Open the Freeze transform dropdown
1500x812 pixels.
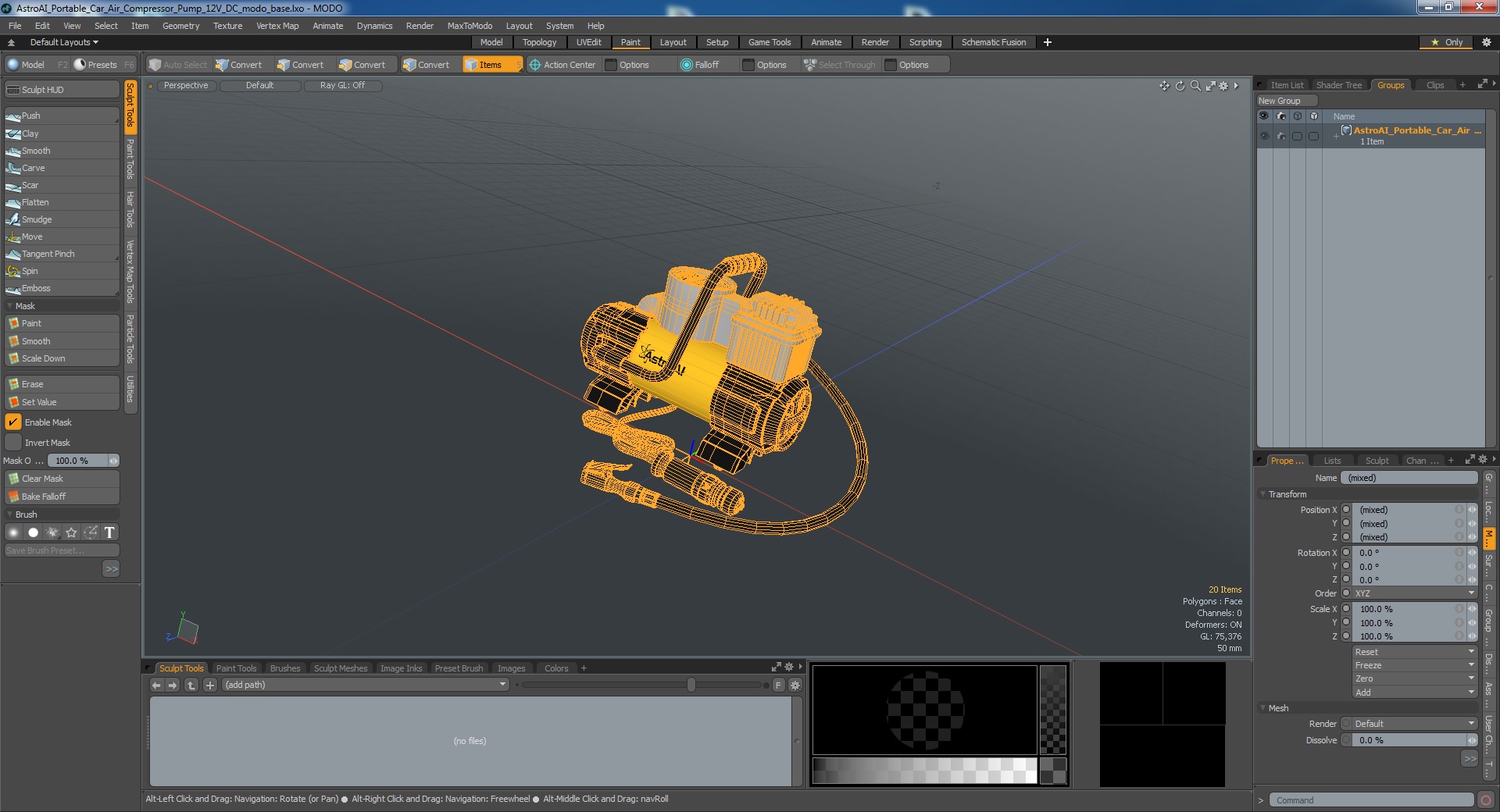click(x=1414, y=665)
